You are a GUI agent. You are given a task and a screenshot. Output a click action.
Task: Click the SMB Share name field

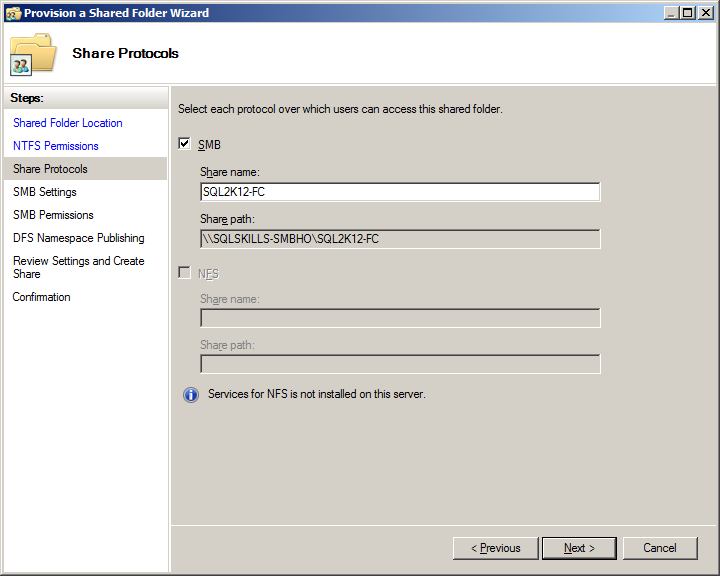(x=400, y=192)
